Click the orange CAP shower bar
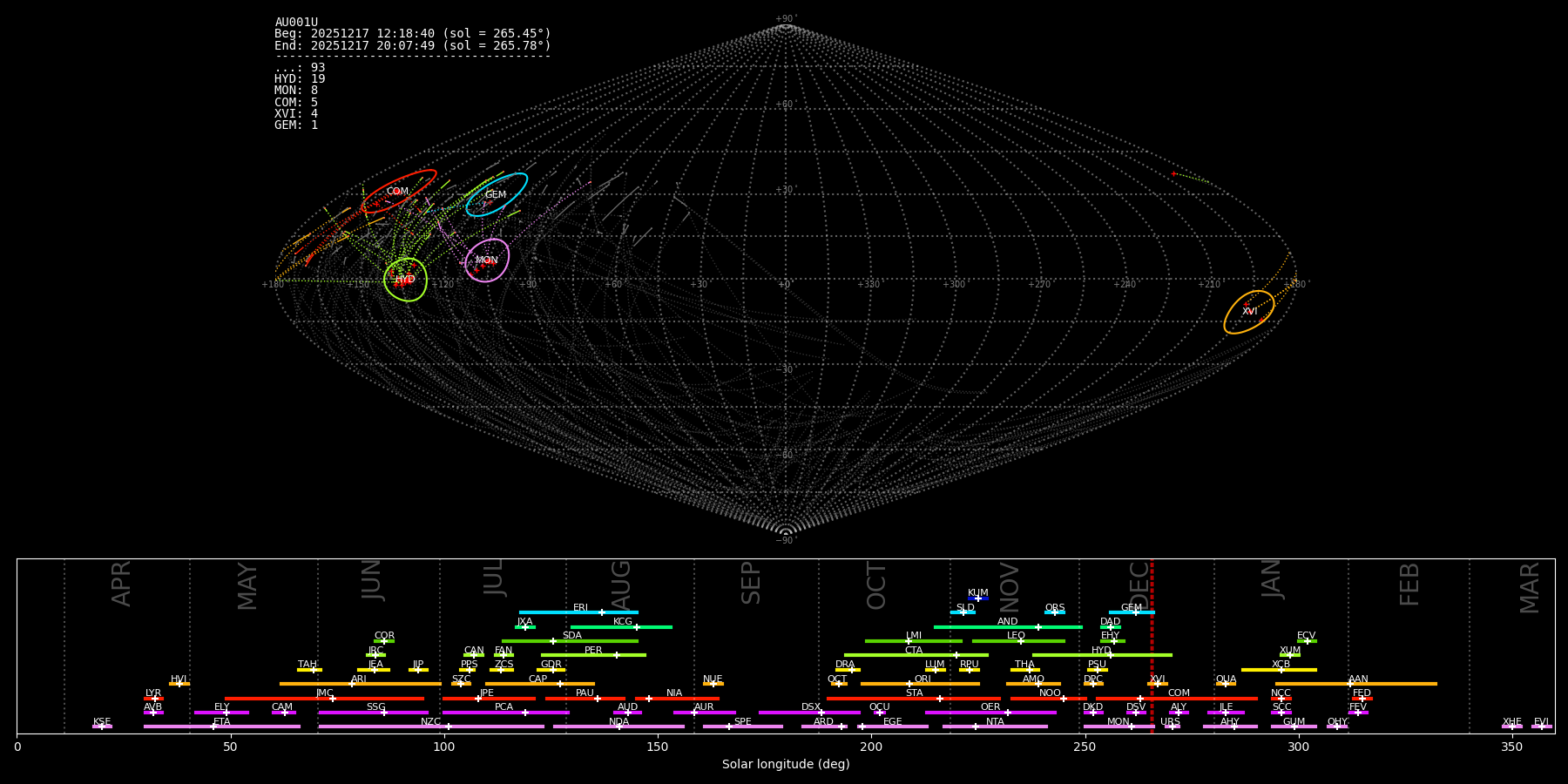 pos(540,684)
